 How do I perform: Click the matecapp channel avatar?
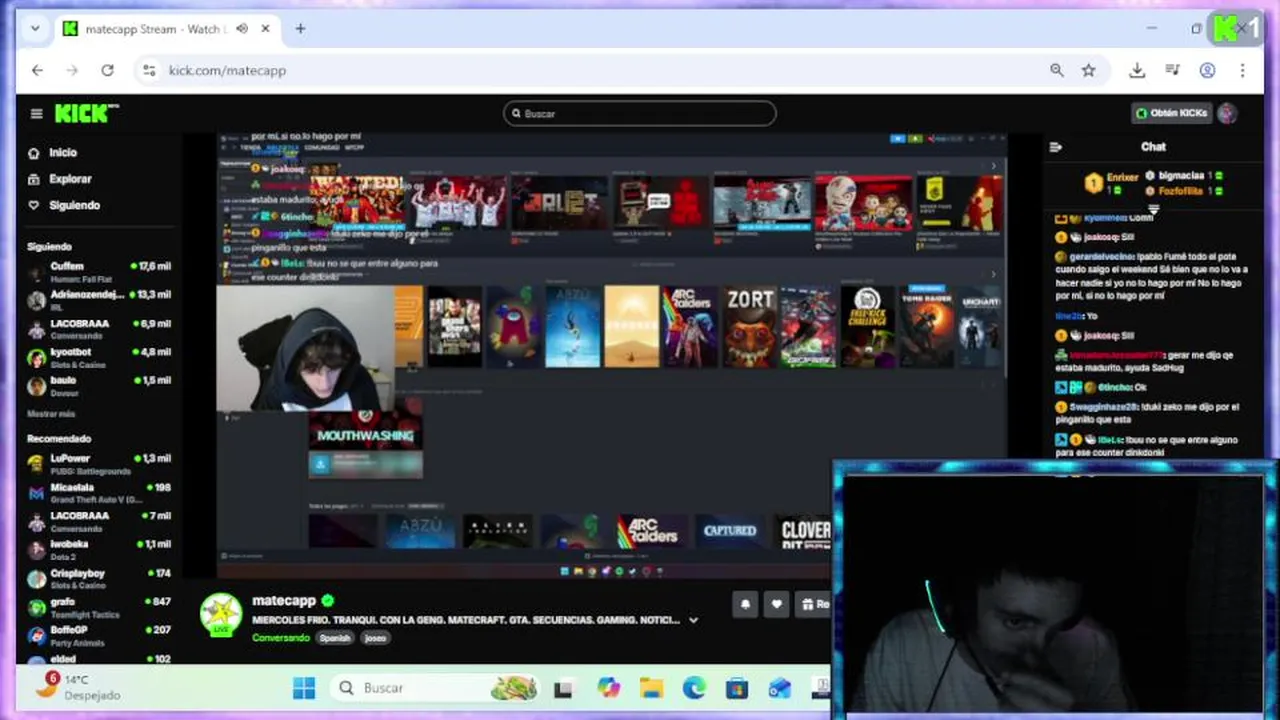(x=220, y=615)
